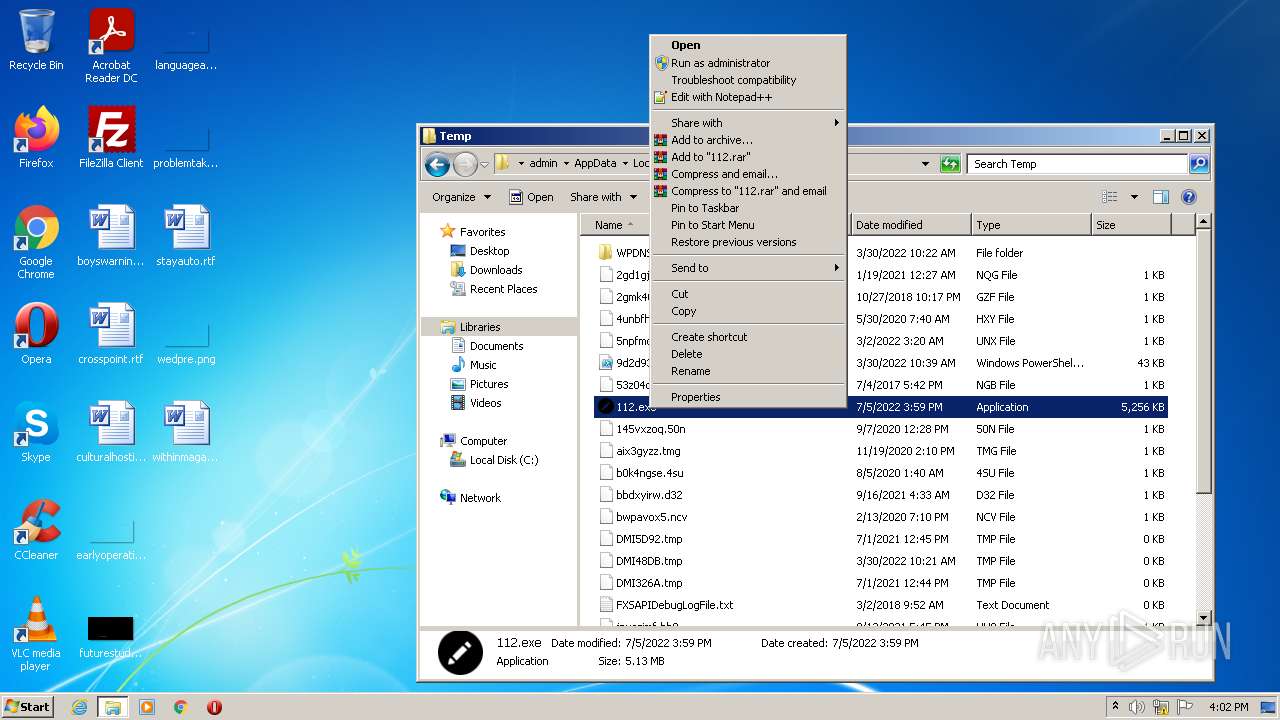Select Add to archive... option

(747, 140)
